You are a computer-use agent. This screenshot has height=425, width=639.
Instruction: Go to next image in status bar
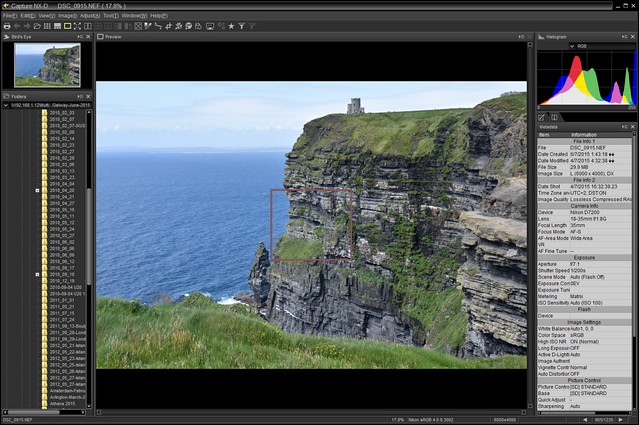[621, 419]
